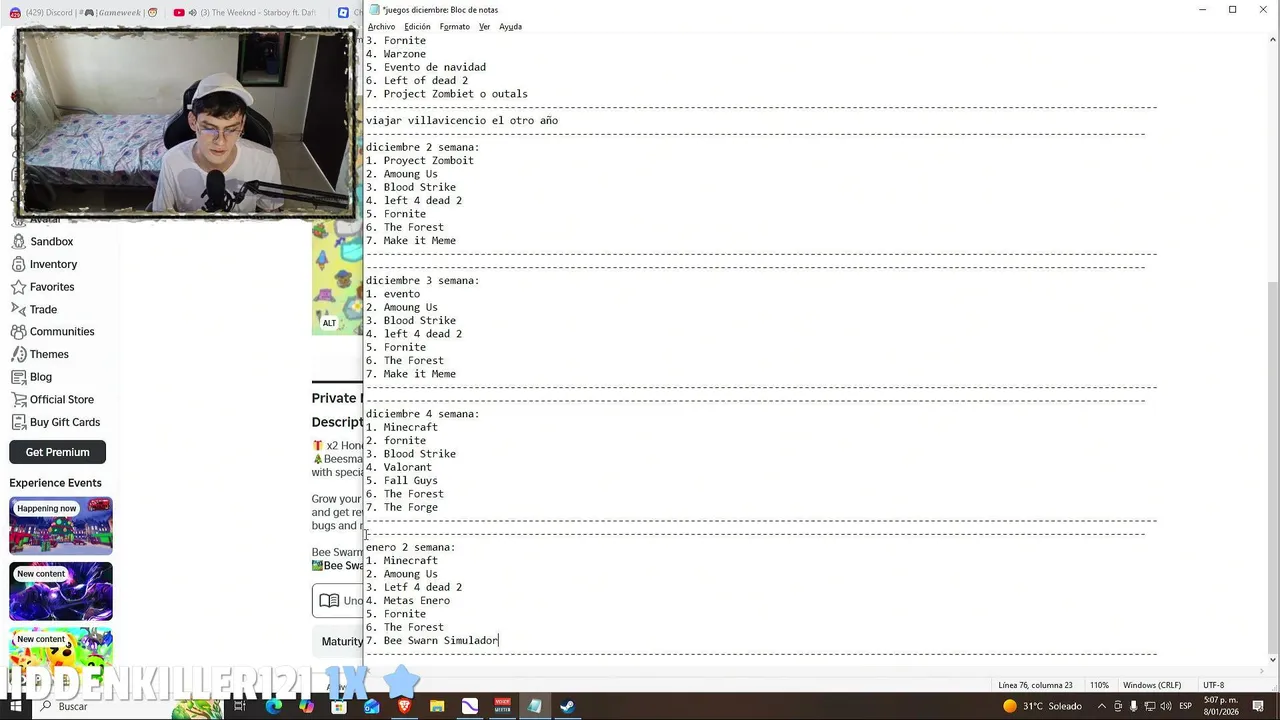Click the Blog icon in Roblox sidebar
The height and width of the screenshot is (720, 1280).
(18, 377)
